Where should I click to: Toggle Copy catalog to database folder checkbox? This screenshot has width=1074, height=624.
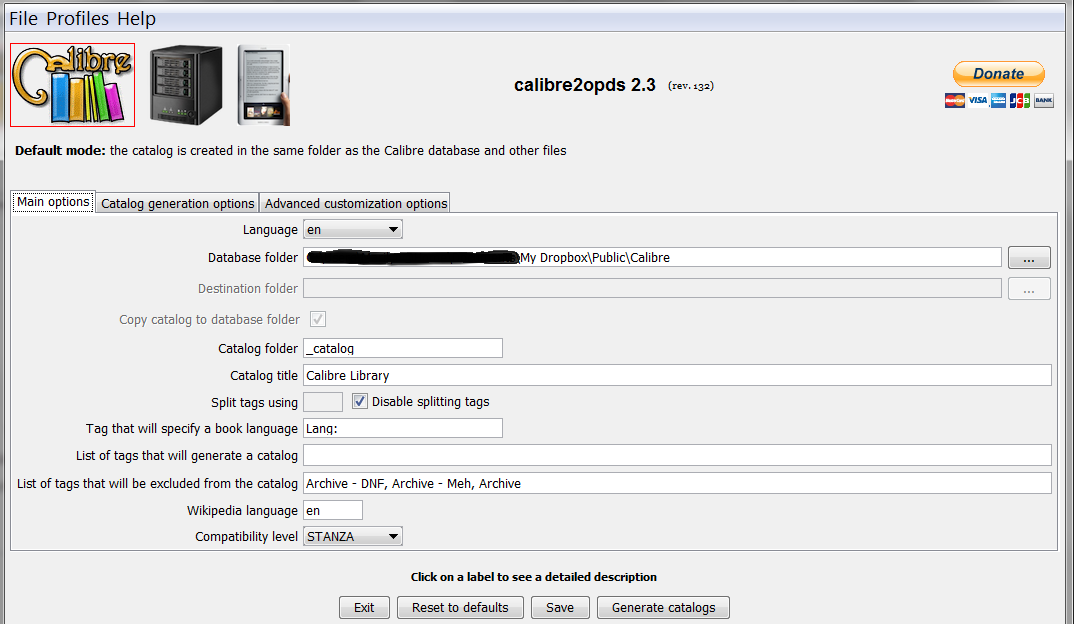pos(318,319)
